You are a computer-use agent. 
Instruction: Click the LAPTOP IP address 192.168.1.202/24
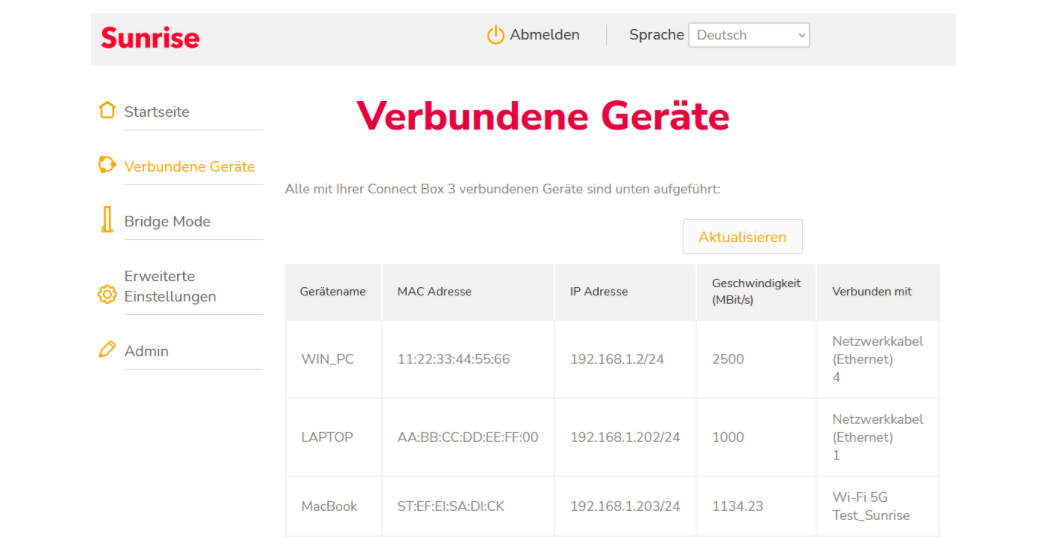pos(625,437)
